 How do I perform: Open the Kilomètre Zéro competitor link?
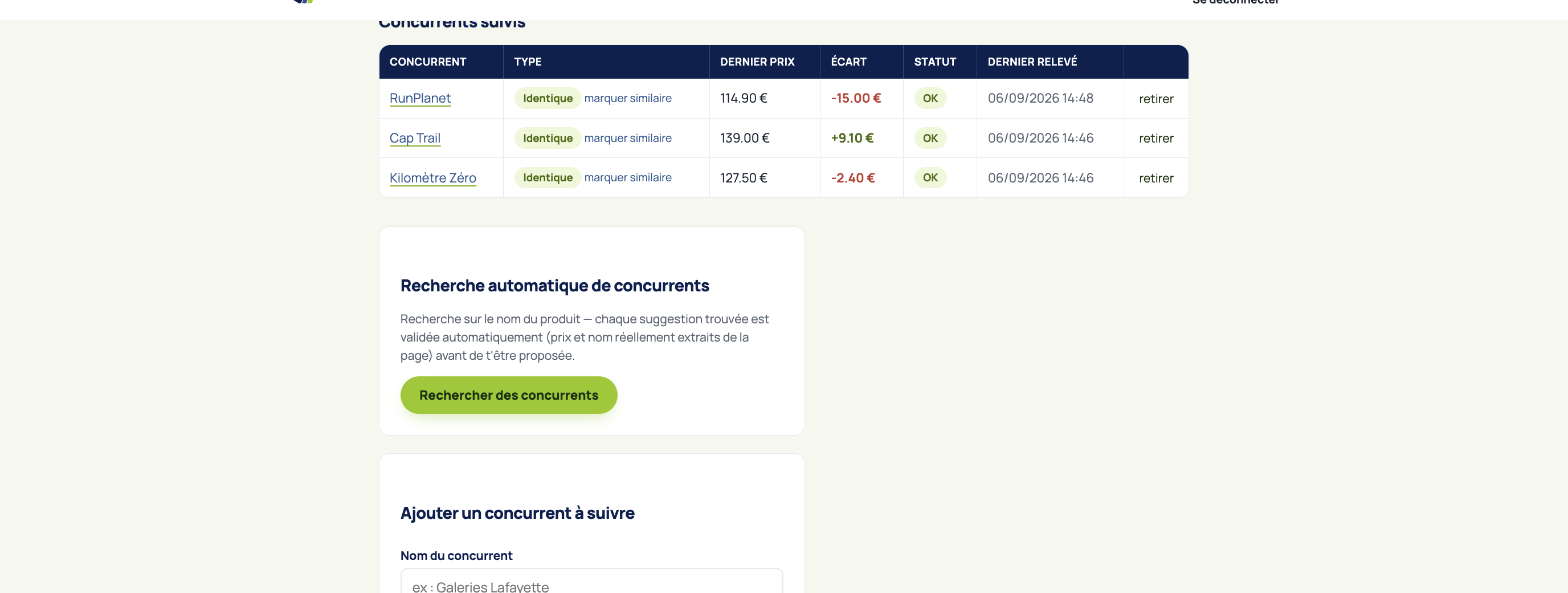pos(433,177)
